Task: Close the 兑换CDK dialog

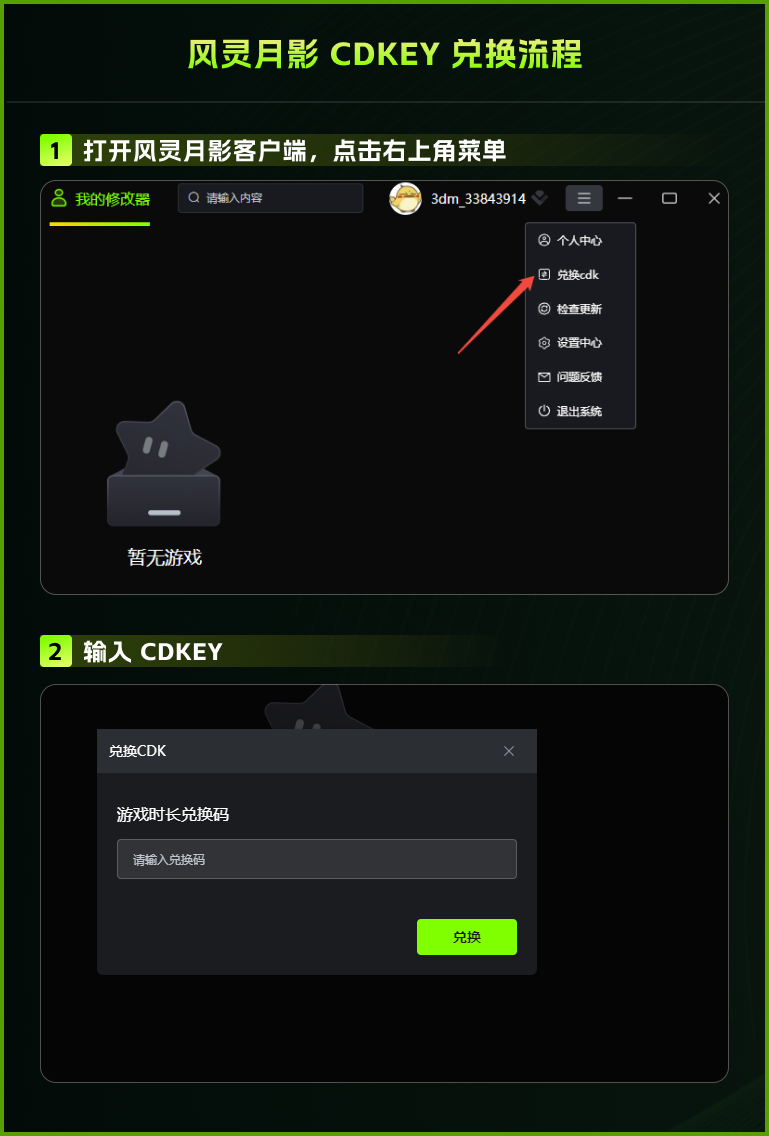Action: [509, 751]
